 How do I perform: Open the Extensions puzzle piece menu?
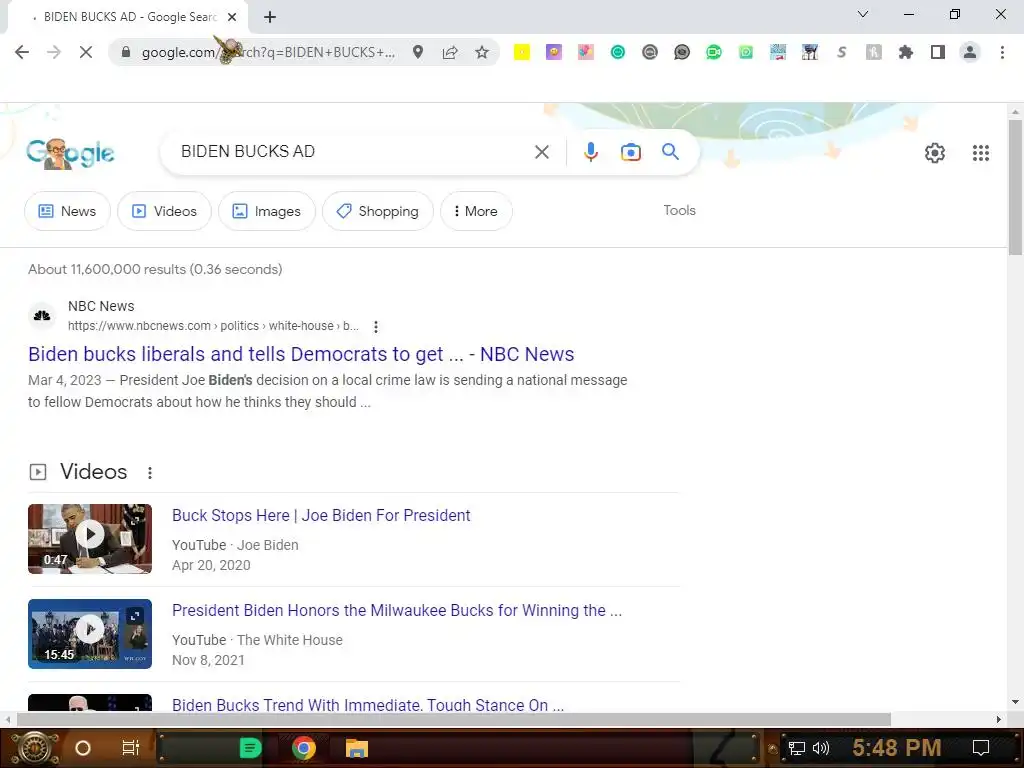[x=906, y=52]
